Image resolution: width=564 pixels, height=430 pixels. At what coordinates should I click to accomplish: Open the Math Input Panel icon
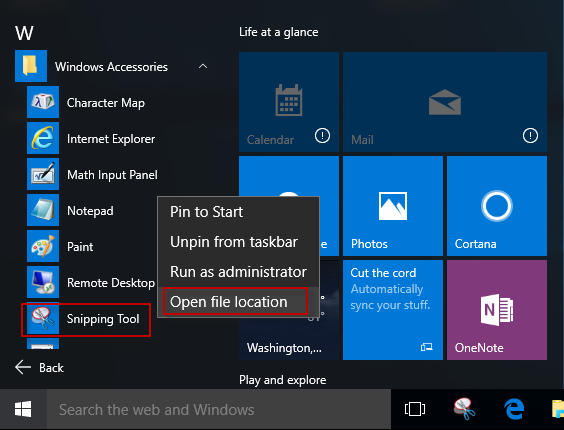[43, 174]
